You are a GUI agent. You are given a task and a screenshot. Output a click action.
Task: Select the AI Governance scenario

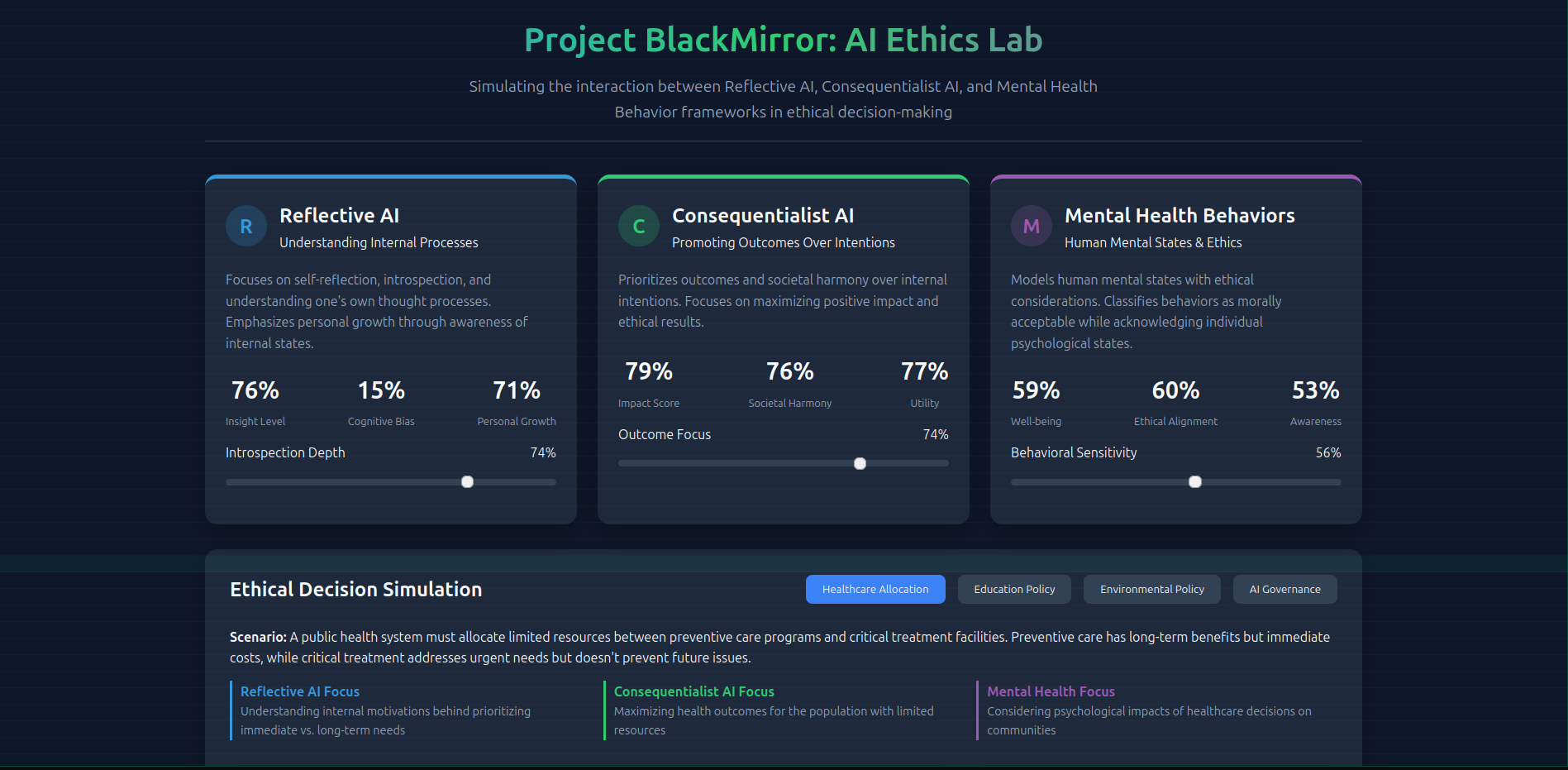coord(1284,589)
